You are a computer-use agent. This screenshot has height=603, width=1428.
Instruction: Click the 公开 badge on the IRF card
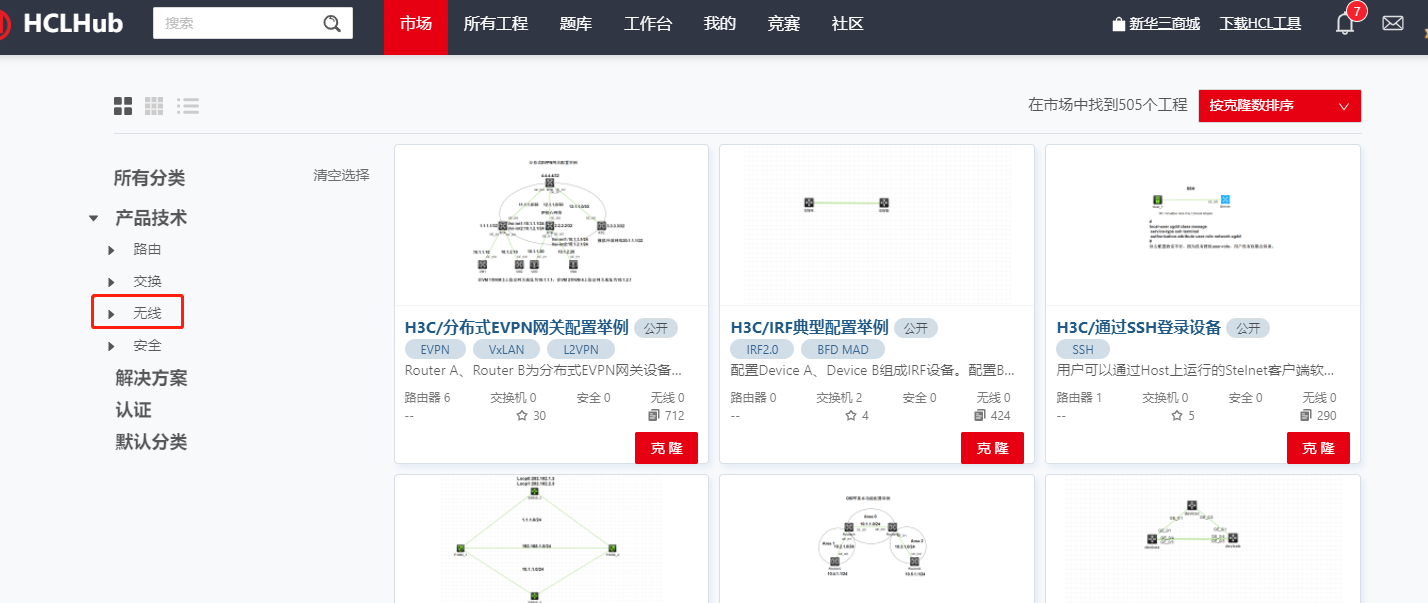(916, 328)
